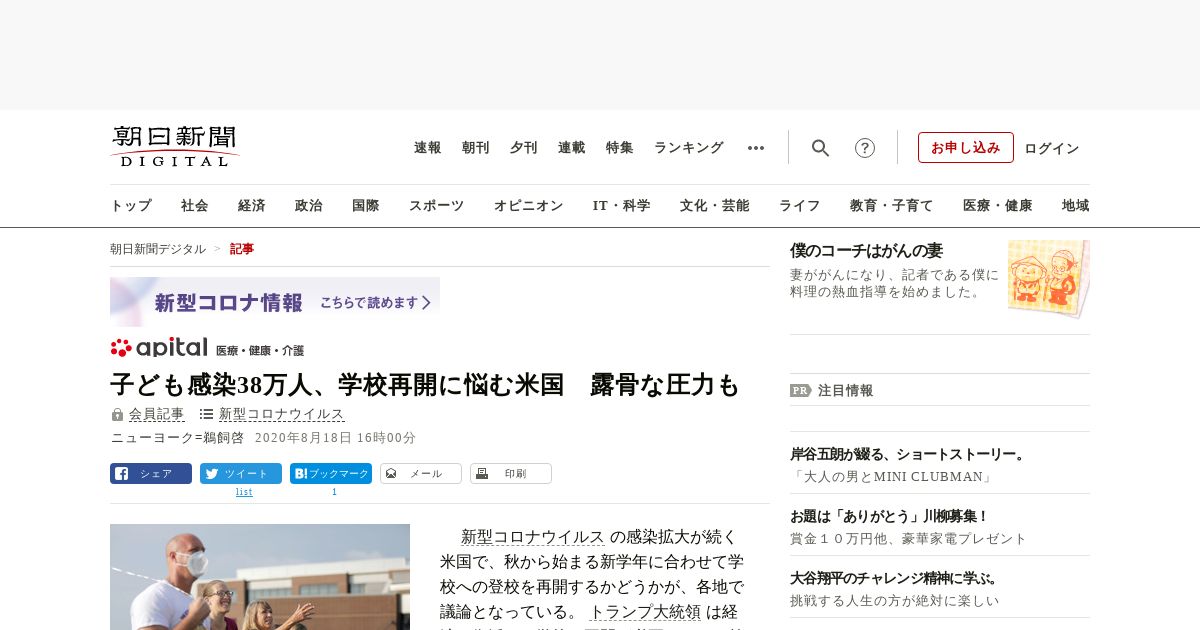
Task: Go to 医療・健康 section tab
Action: 998,206
